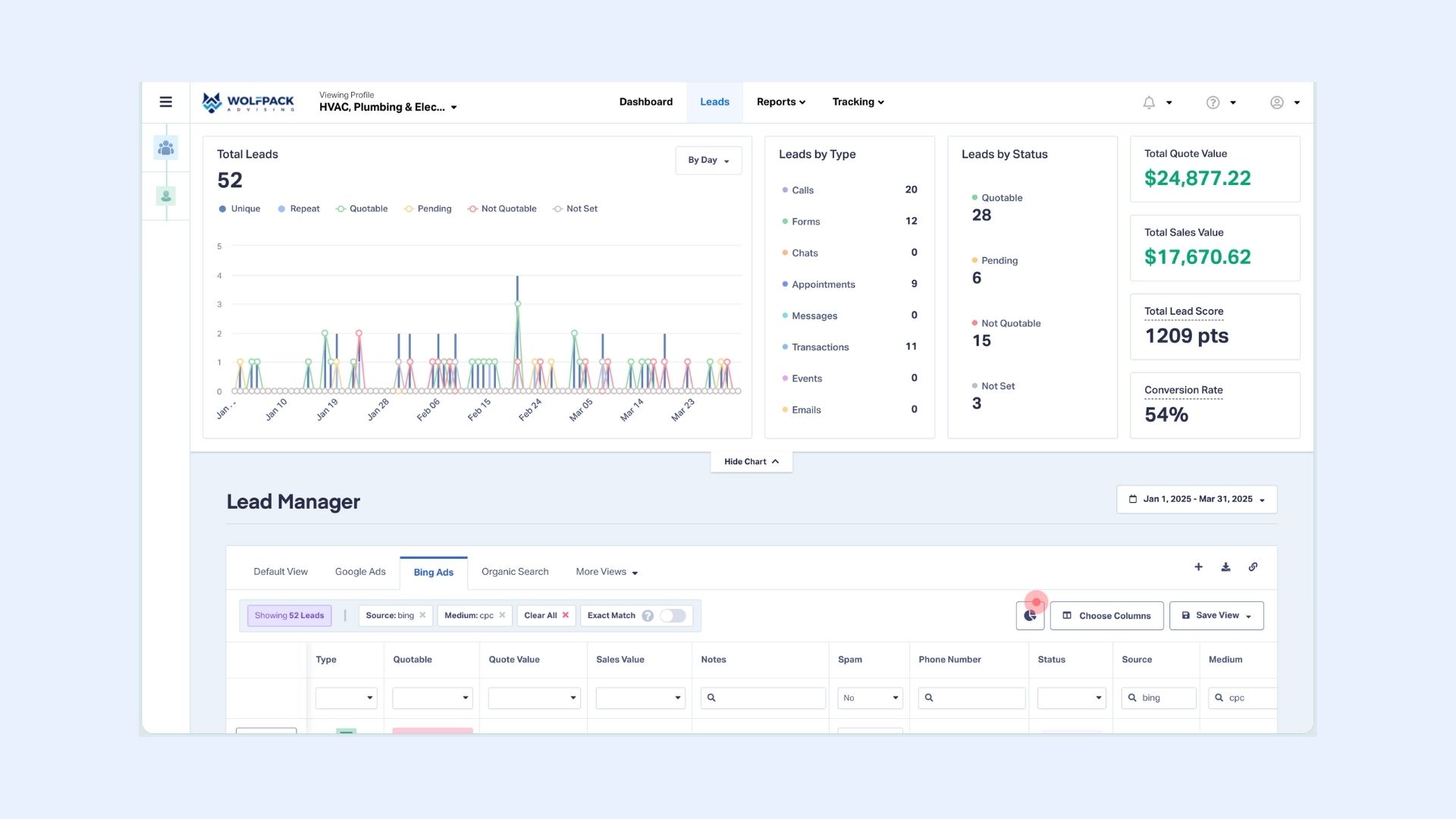Toggle the Unique series in the chart legend
The image size is (1456, 819).
click(x=239, y=209)
